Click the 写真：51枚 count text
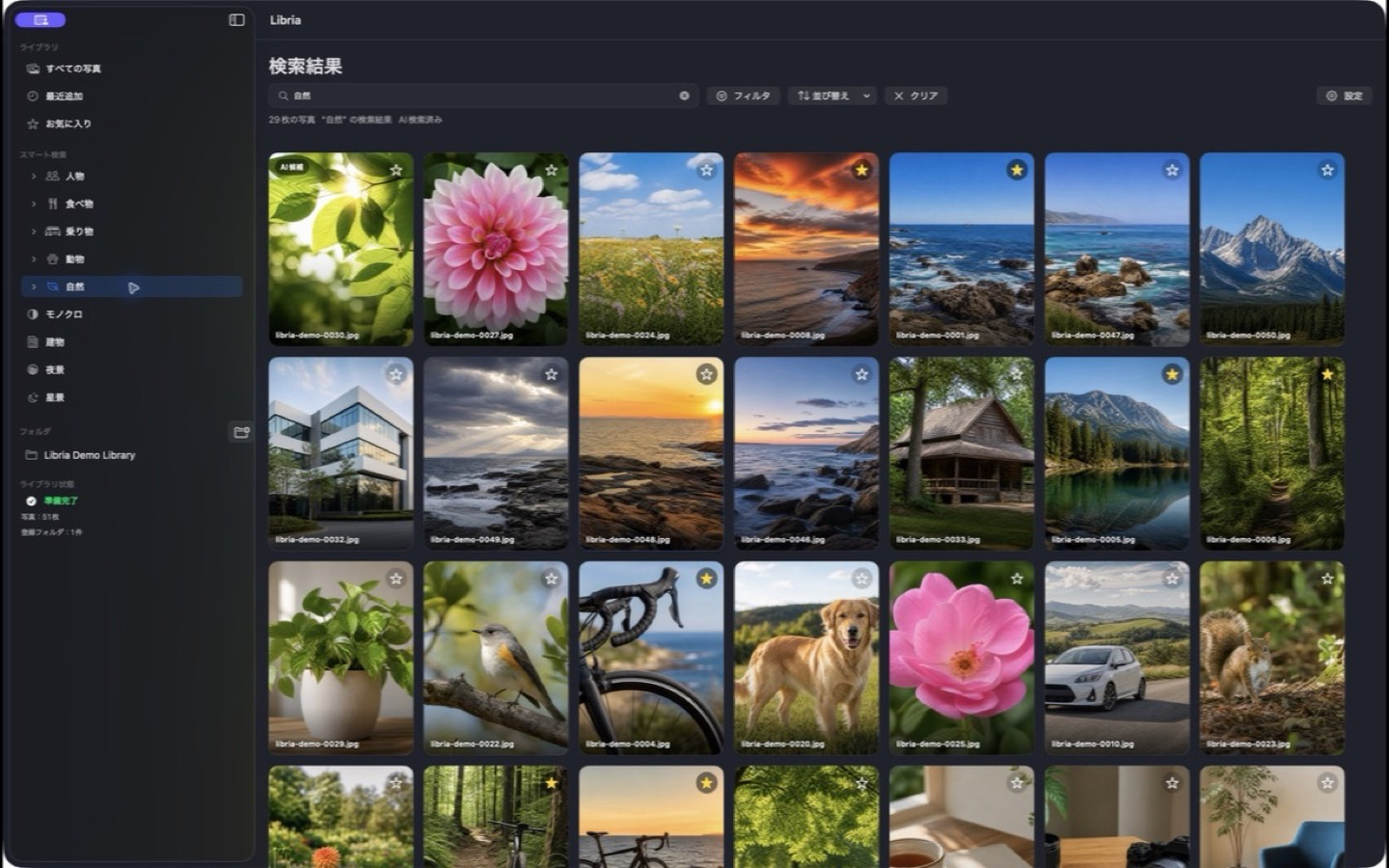1389x868 pixels. (x=40, y=518)
